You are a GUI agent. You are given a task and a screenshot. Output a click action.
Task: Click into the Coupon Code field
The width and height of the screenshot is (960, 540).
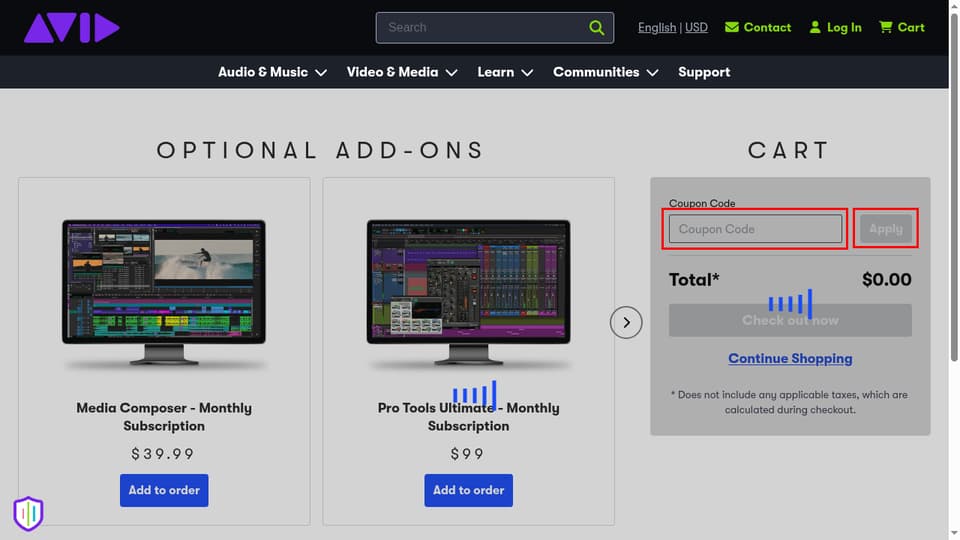pos(755,228)
